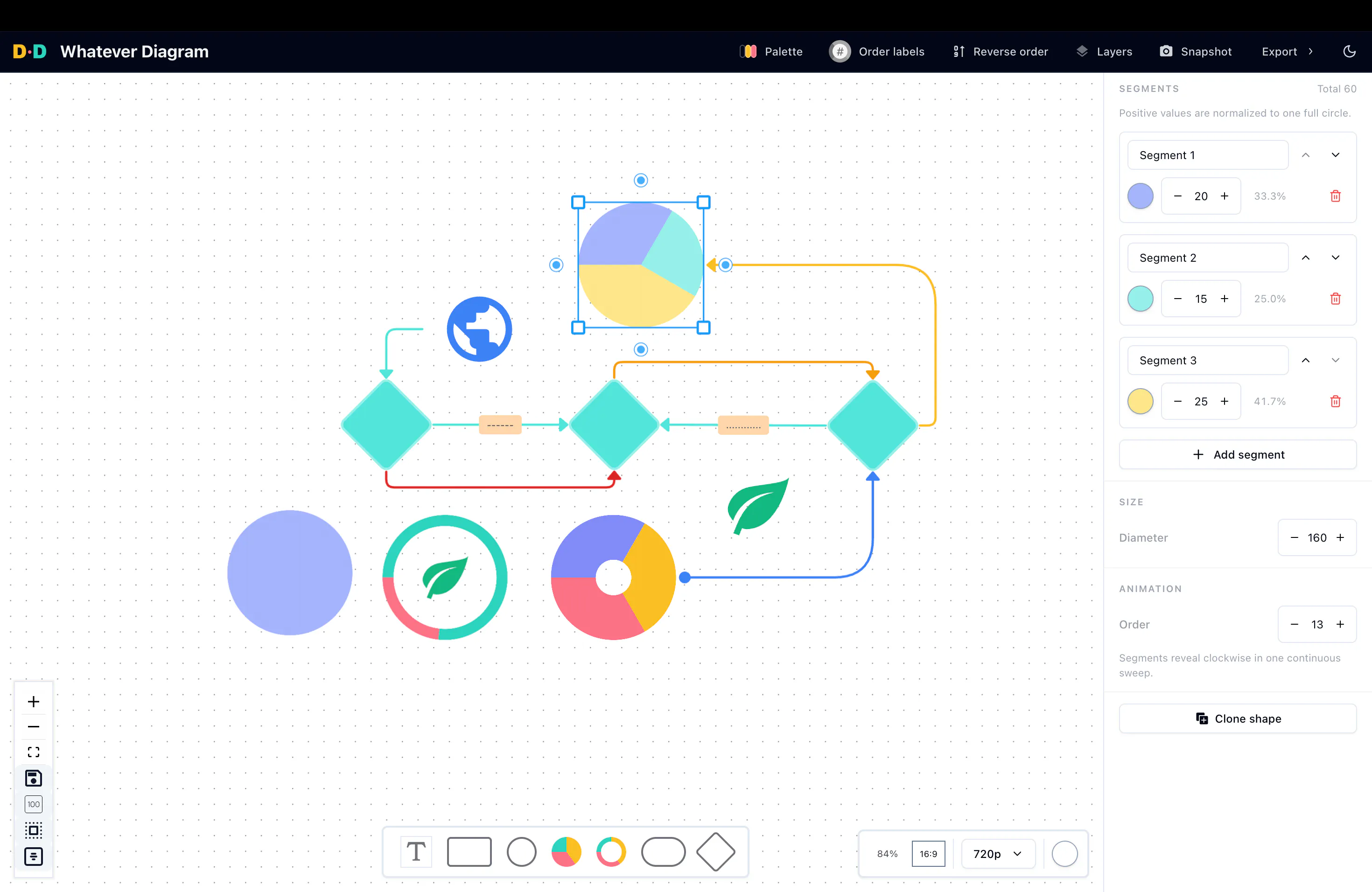This screenshot has height=892, width=1372.
Task: Delete Segment 1 trash icon
Action: (1335, 196)
